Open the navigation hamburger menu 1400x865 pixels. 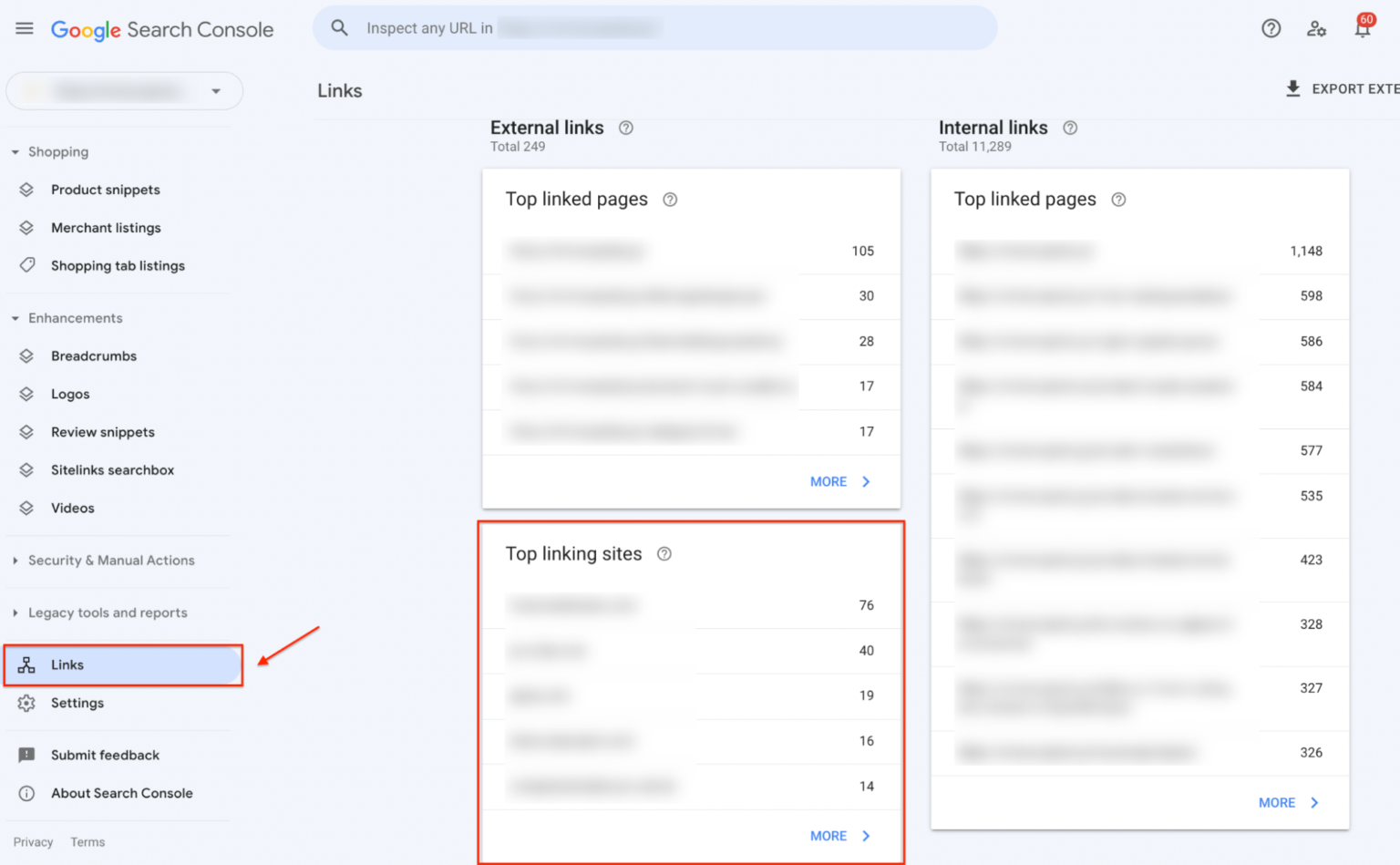coord(24,27)
